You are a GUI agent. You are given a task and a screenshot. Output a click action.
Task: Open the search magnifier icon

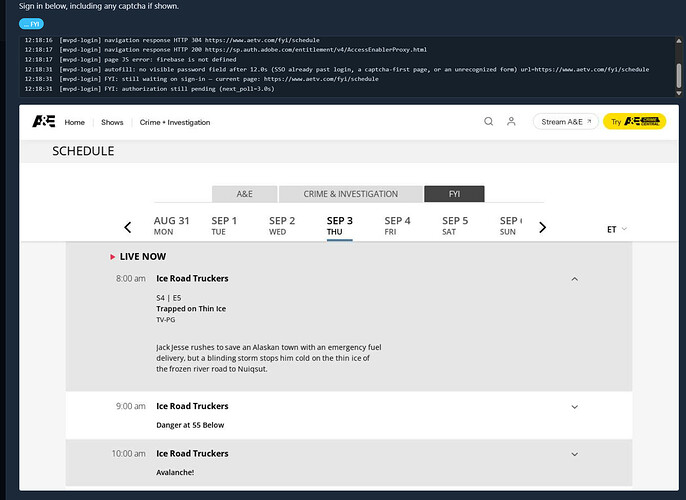[489, 122]
